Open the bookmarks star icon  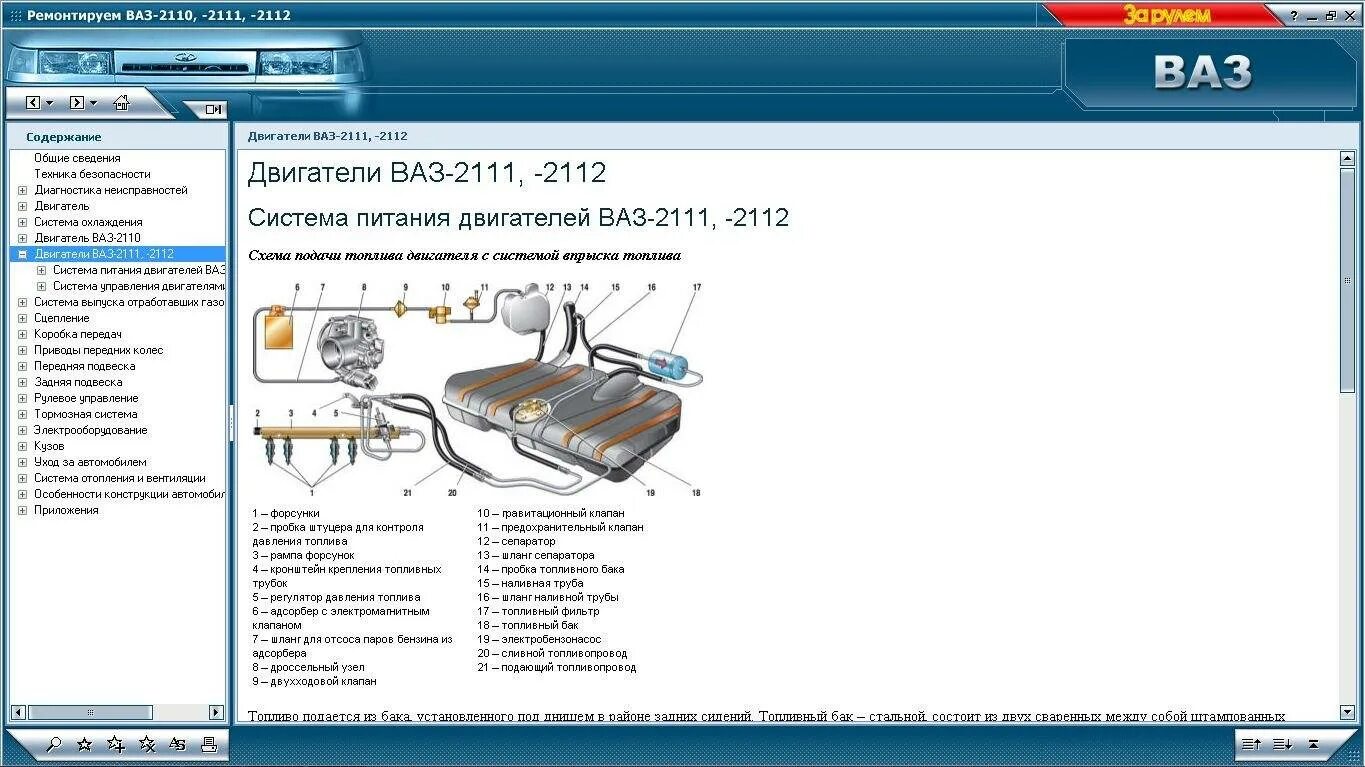click(85, 744)
